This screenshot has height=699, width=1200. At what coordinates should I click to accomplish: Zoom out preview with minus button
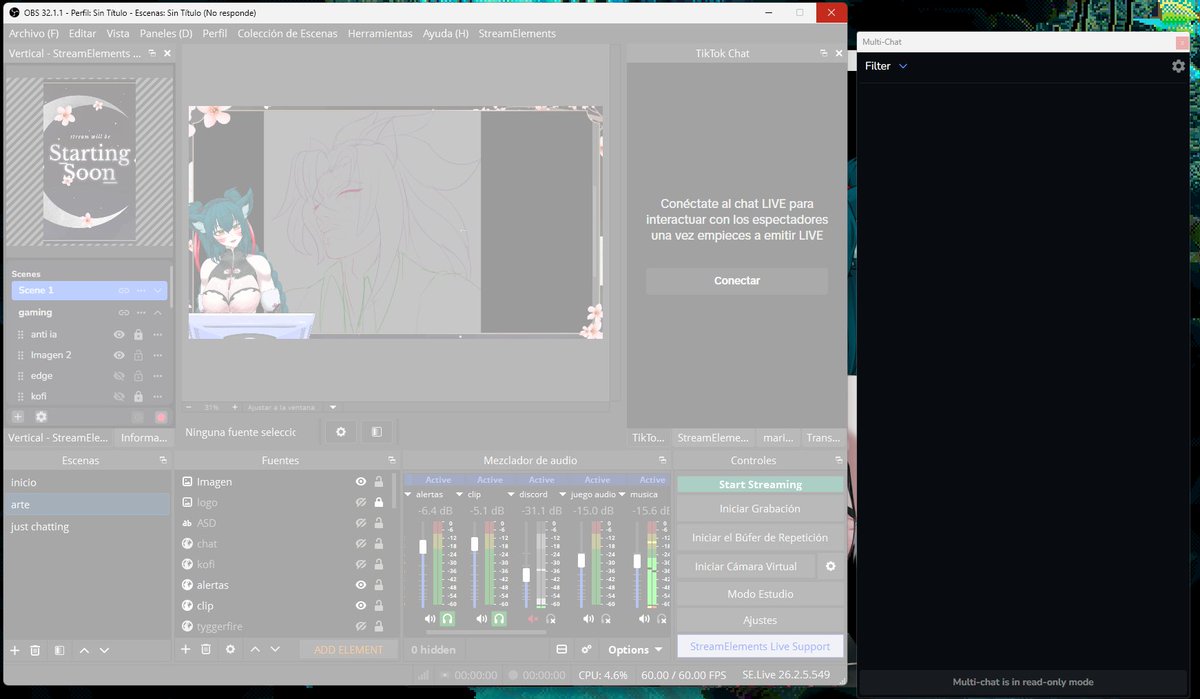(189, 407)
